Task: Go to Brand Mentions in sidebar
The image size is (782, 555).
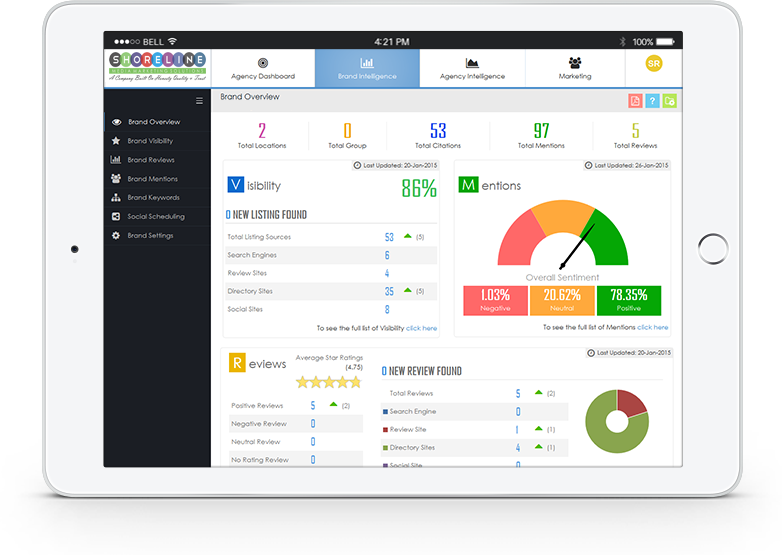Action: [152, 179]
